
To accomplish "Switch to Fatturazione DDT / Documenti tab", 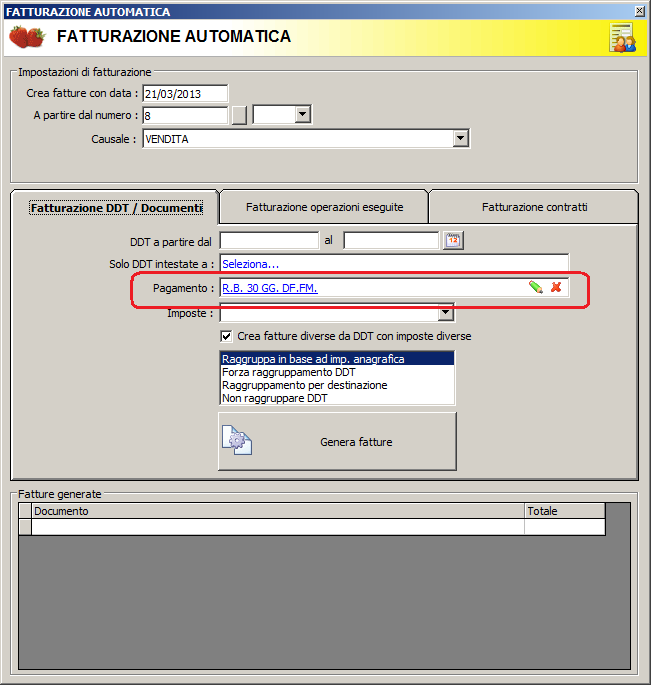I will pyautogui.click(x=116, y=208).
